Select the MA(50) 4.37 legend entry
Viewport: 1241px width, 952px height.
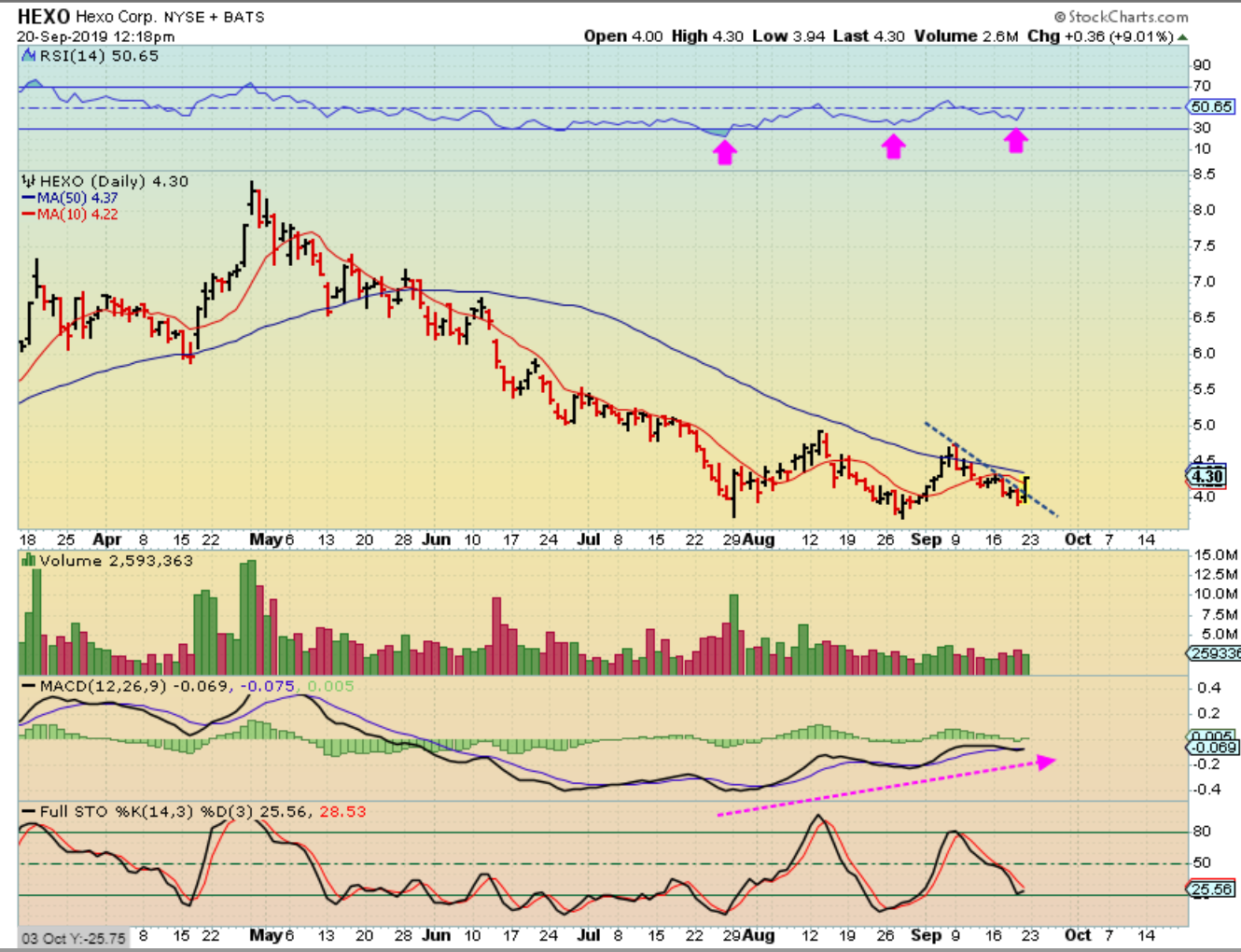71,198
